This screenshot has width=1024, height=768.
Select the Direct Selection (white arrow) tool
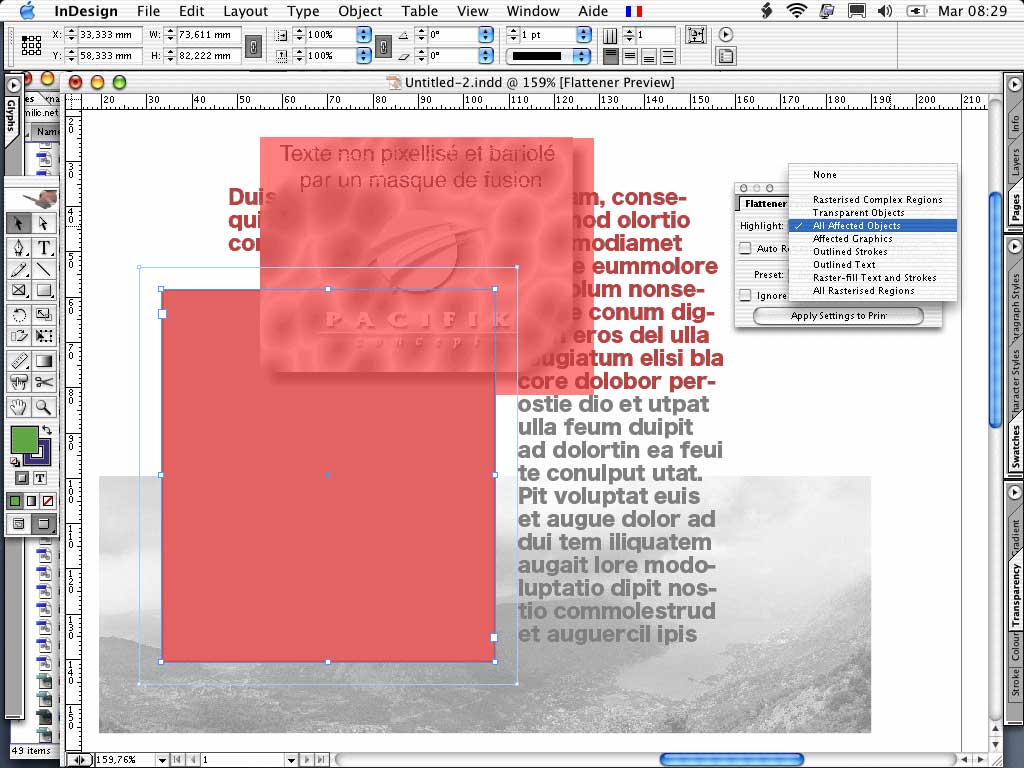[43, 223]
